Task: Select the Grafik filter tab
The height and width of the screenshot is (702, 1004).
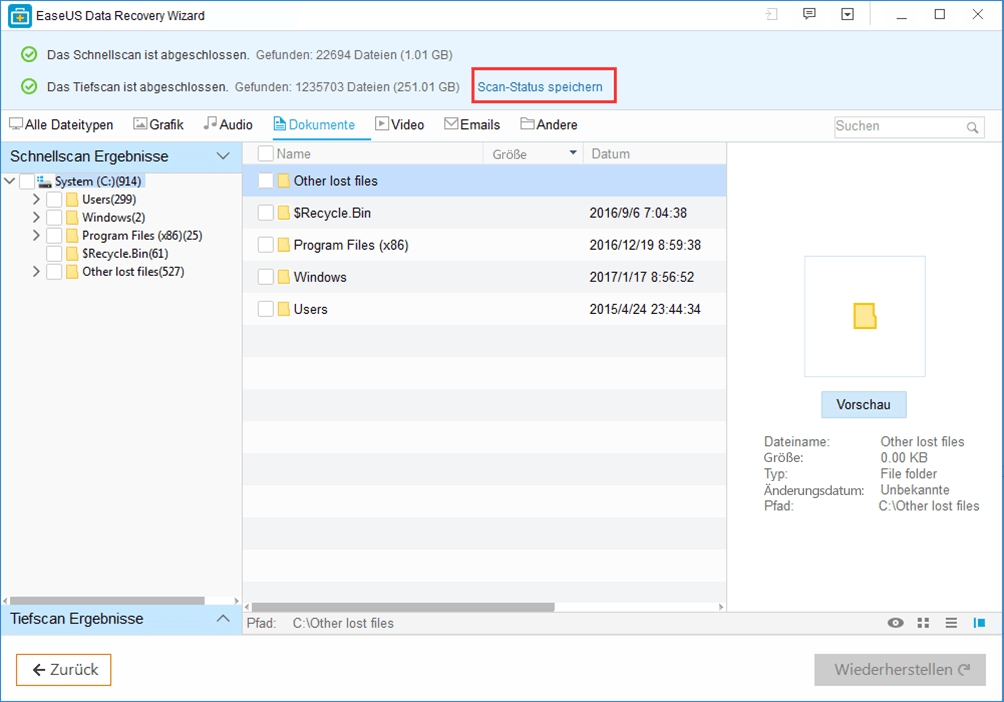Action: [x=158, y=124]
